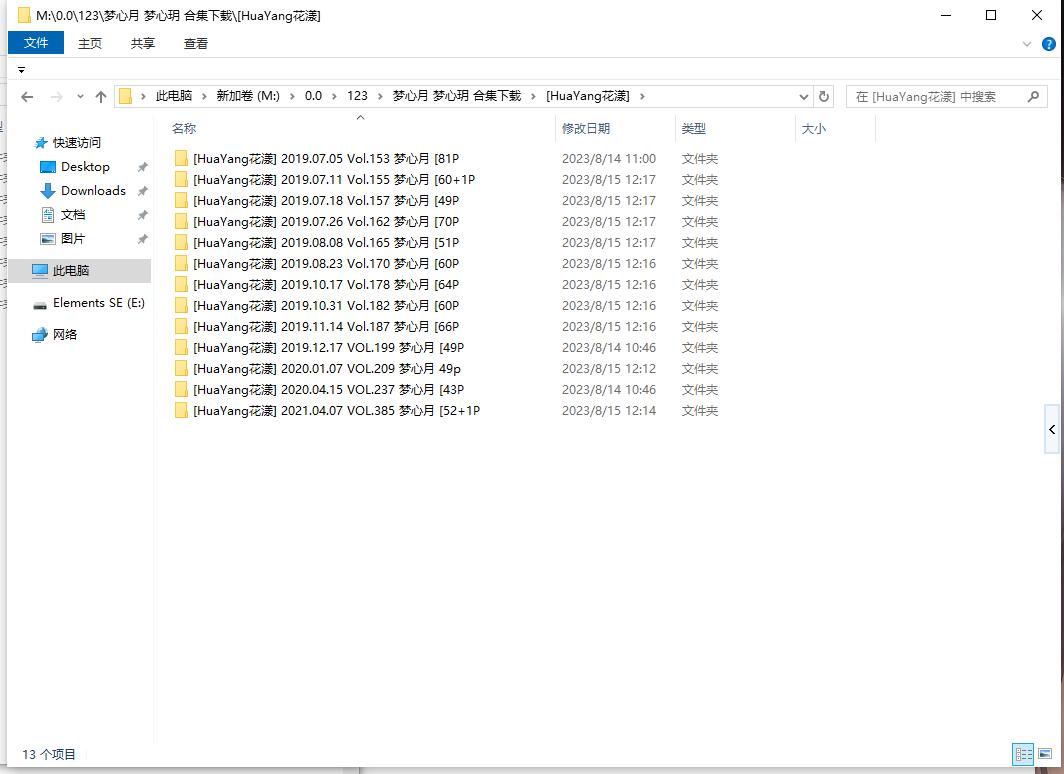Select the Vol.153 folder from 2019.07.05
The width and height of the screenshot is (1064, 774).
325,159
